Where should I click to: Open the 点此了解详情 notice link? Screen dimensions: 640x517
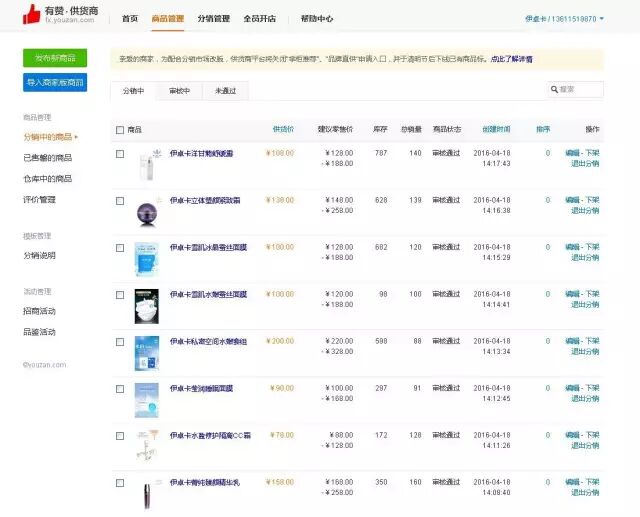click(511, 59)
